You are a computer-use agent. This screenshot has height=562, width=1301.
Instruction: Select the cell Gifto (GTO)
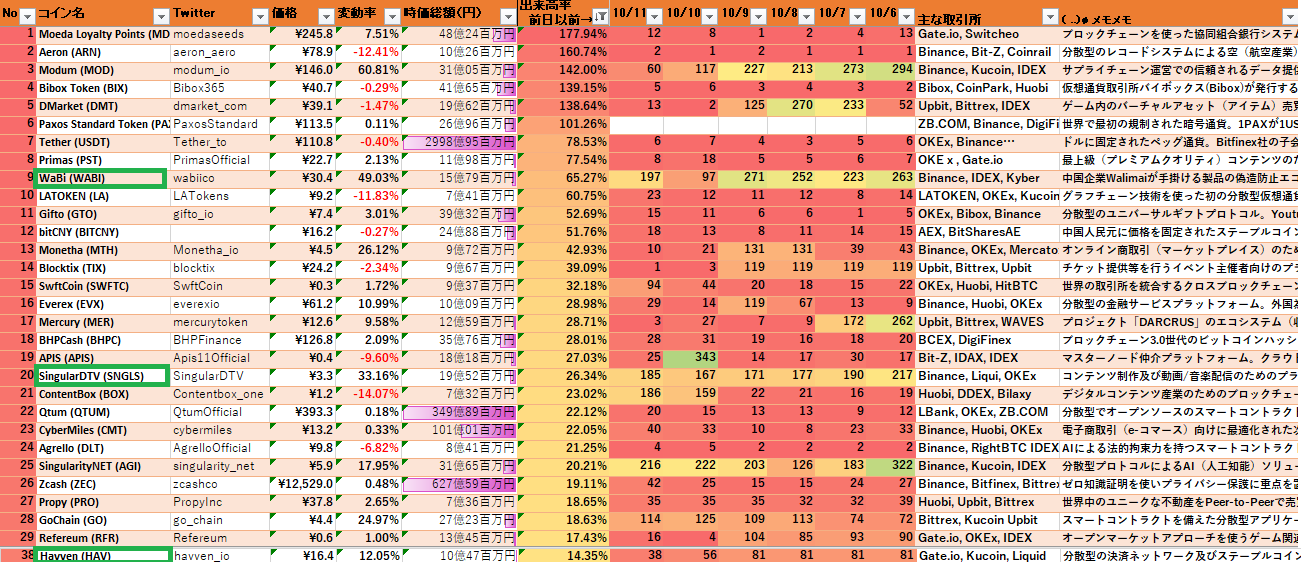coord(103,214)
